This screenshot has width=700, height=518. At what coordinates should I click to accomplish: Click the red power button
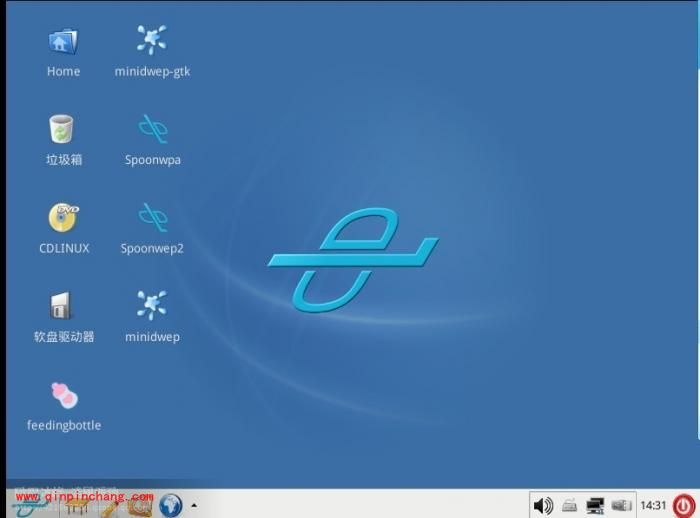coord(684,506)
